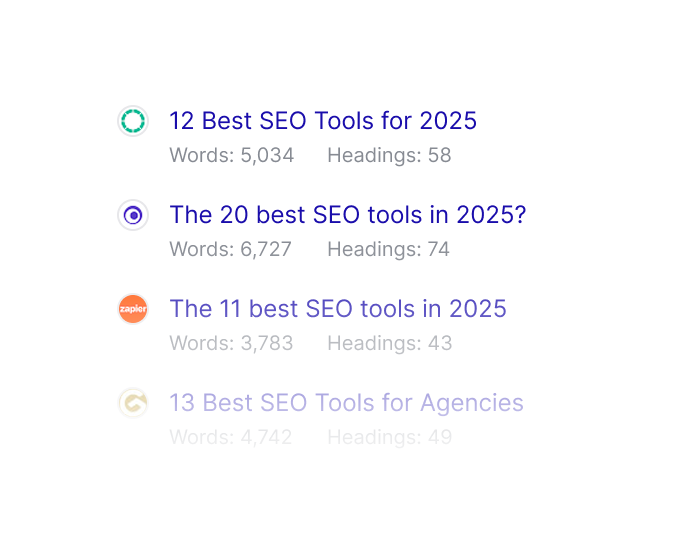Click the faded Headings: 49 stat
This screenshot has width=680, height=540.
[390, 437]
